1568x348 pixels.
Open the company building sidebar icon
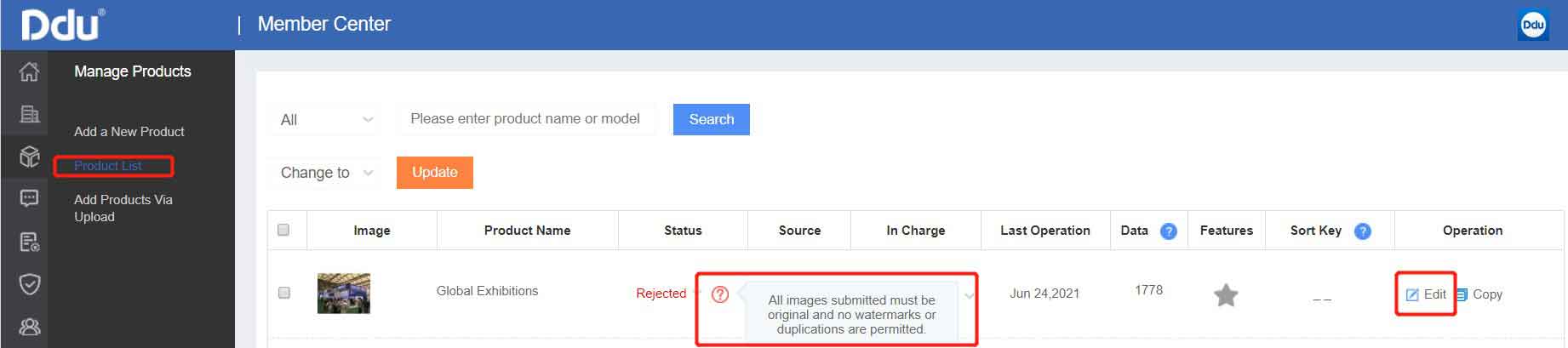tap(29, 114)
